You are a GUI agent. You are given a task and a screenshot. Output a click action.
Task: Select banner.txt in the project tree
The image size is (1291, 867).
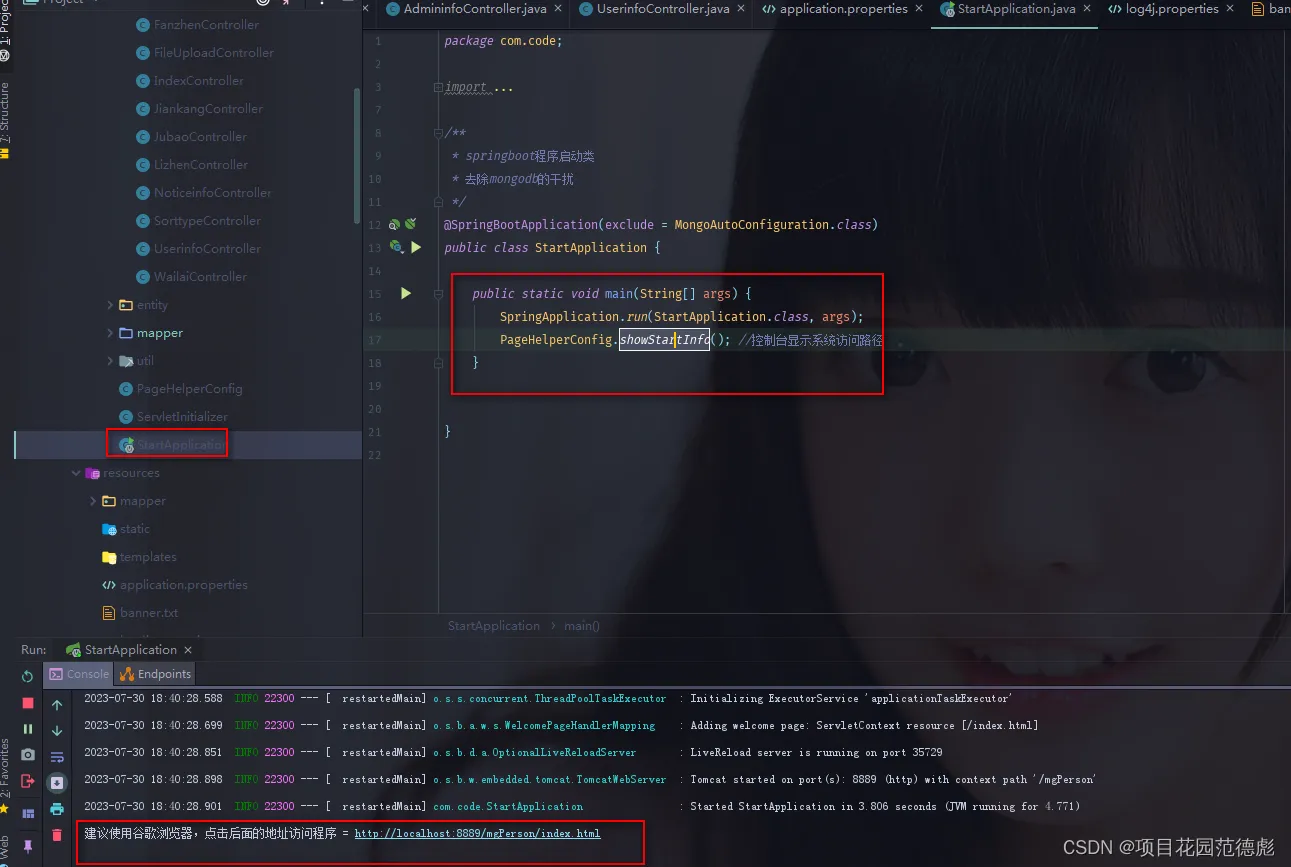140,613
